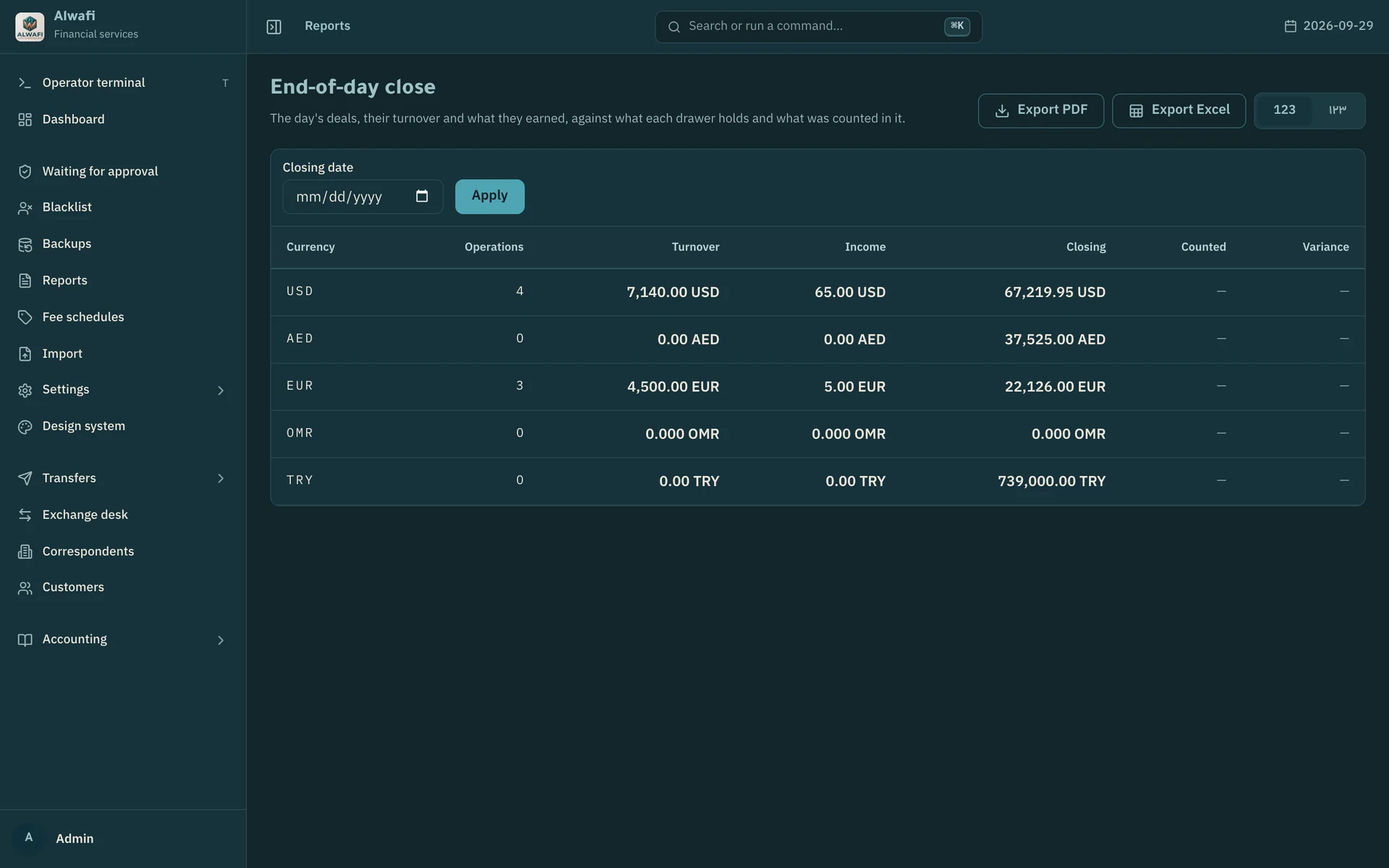Collapse sidebar using panel toggle icon

[273, 27]
